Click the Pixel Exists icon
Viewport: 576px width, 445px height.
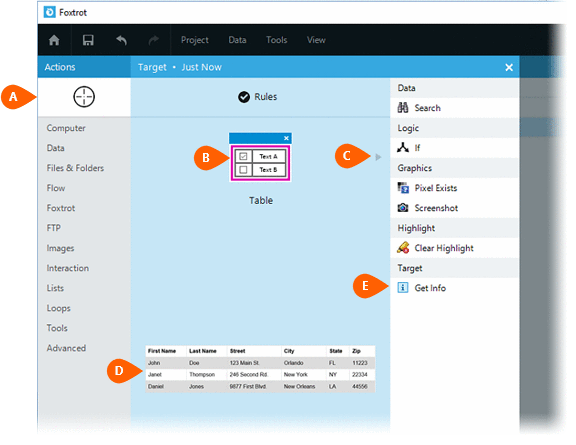(x=403, y=188)
